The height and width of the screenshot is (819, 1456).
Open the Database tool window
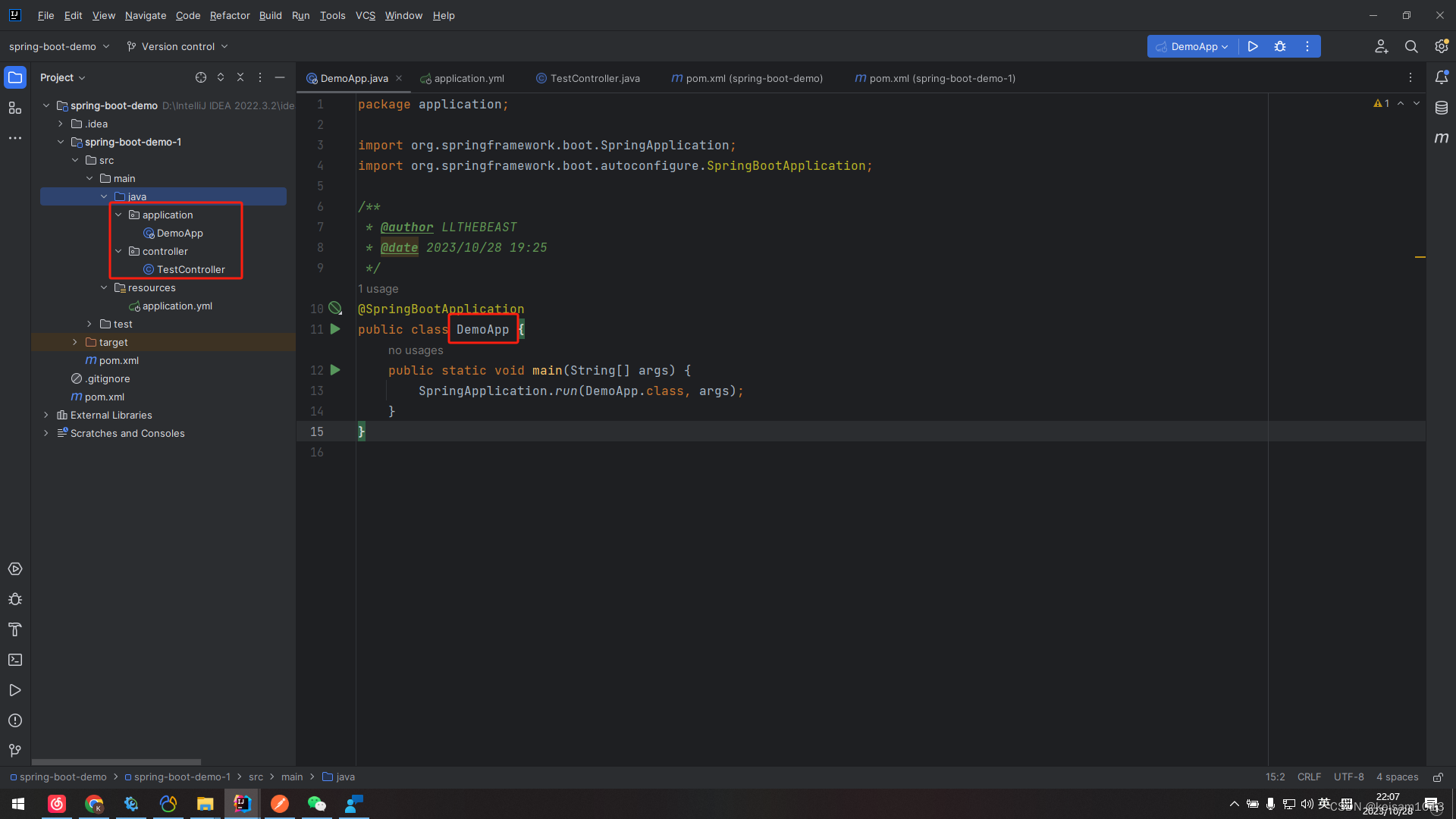click(x=1442, y=108)
